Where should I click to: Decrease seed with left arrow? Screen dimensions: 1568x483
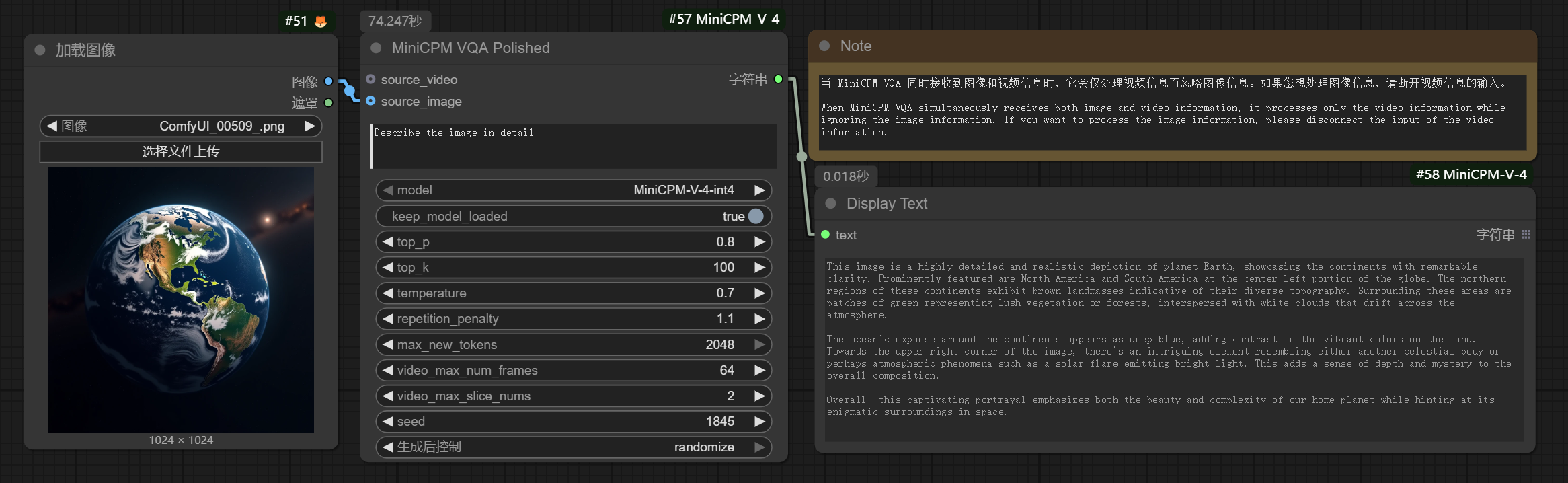387,422
